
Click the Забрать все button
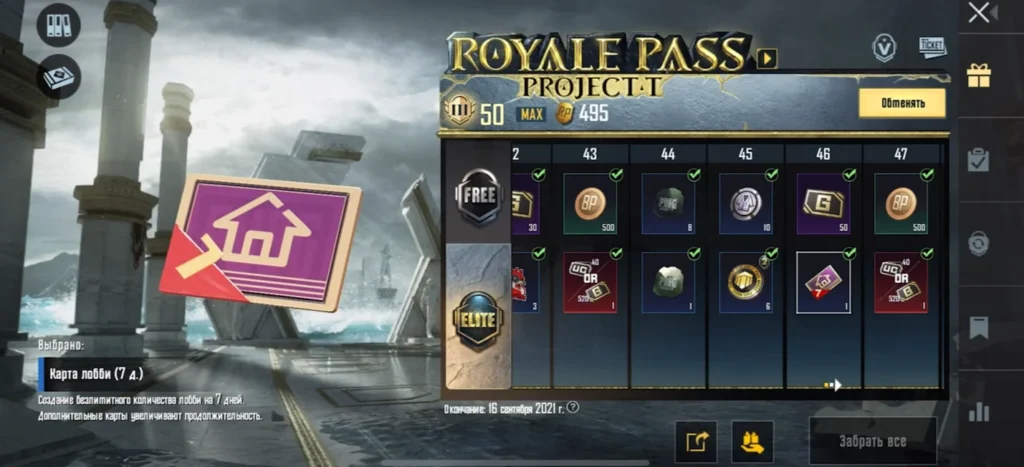[x=872, y=442]
